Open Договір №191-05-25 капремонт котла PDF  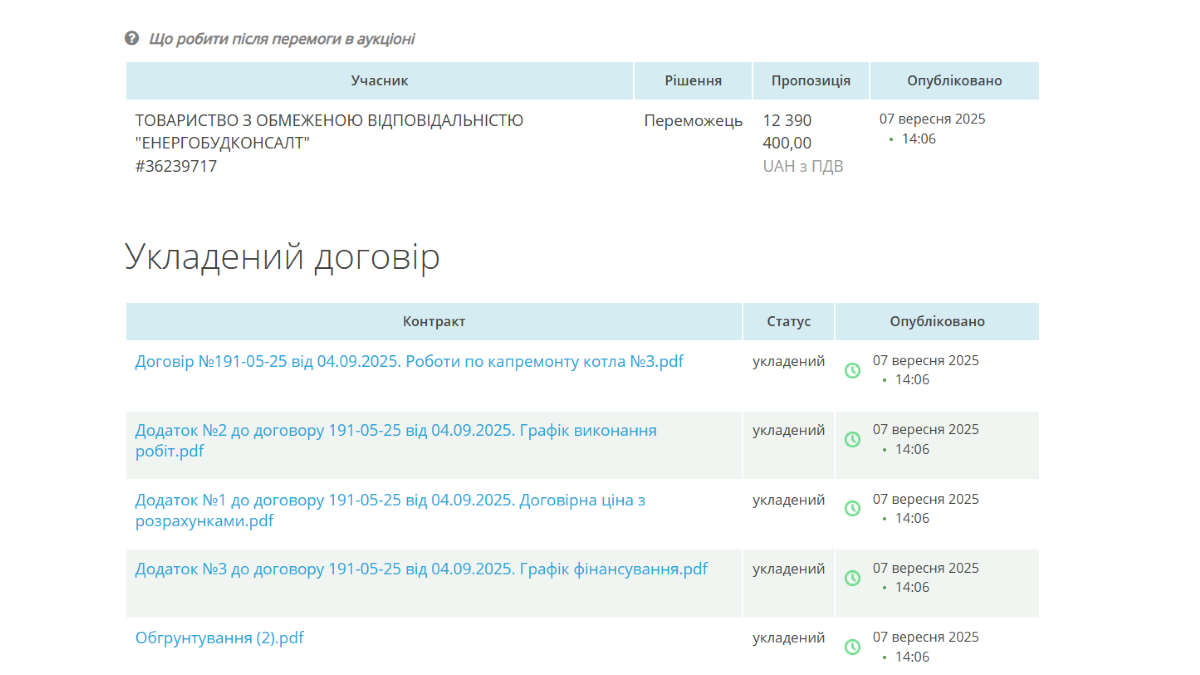click(x=409, y=361)
